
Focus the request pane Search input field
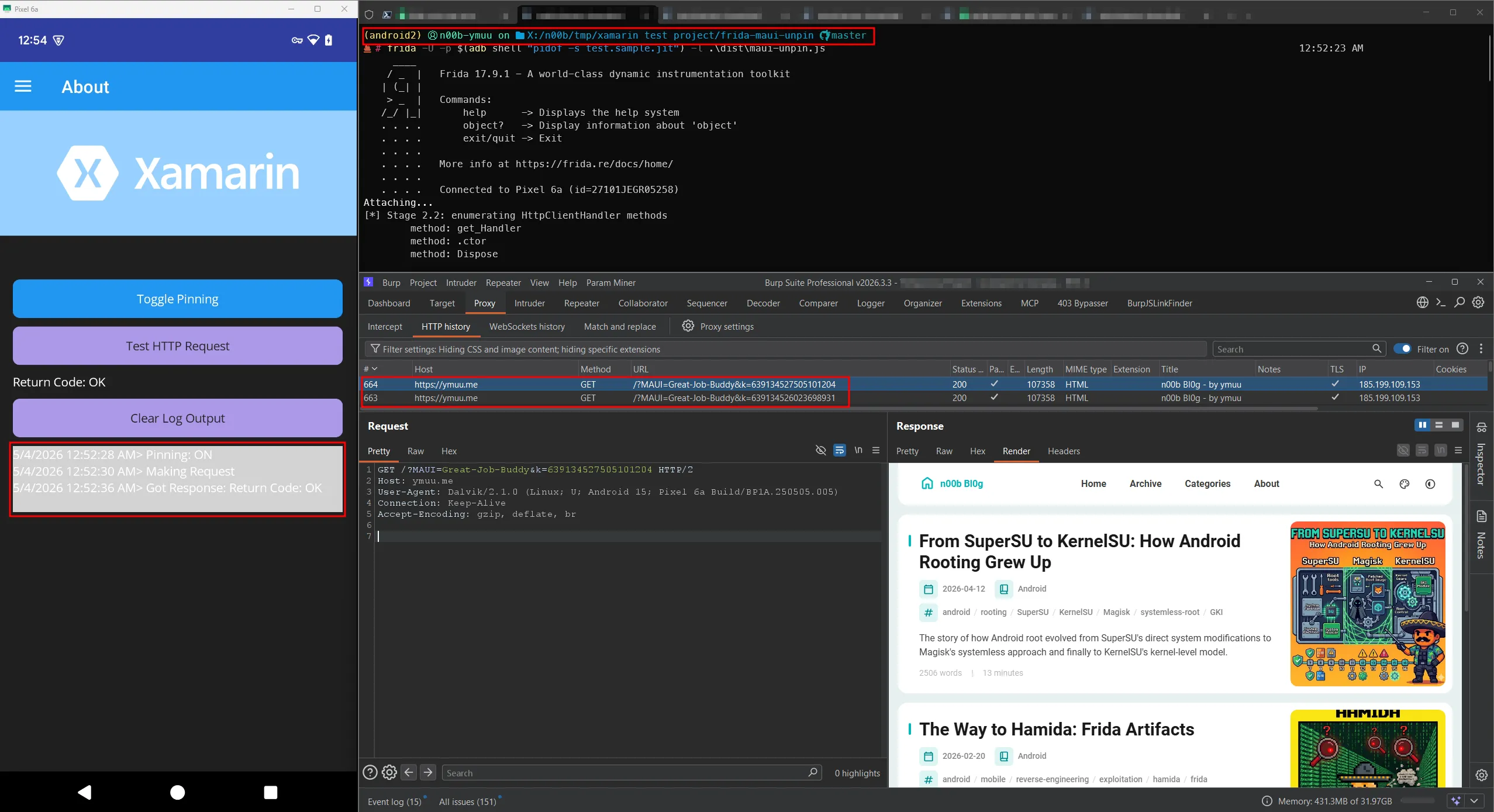point(632,773)
